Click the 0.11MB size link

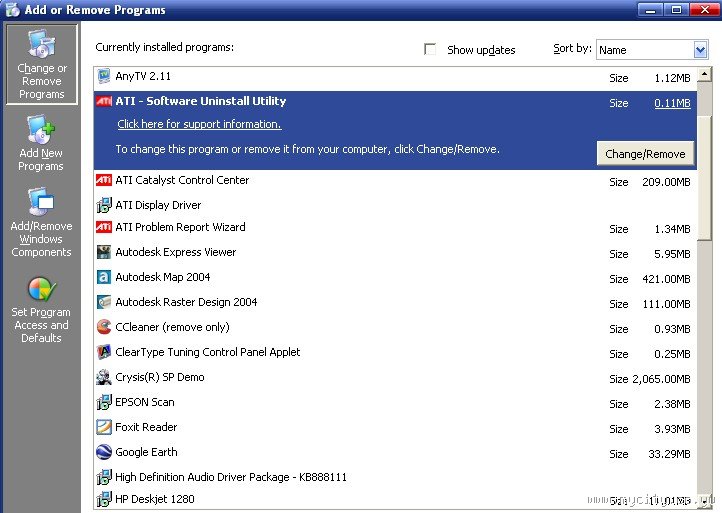click(672, 102)
